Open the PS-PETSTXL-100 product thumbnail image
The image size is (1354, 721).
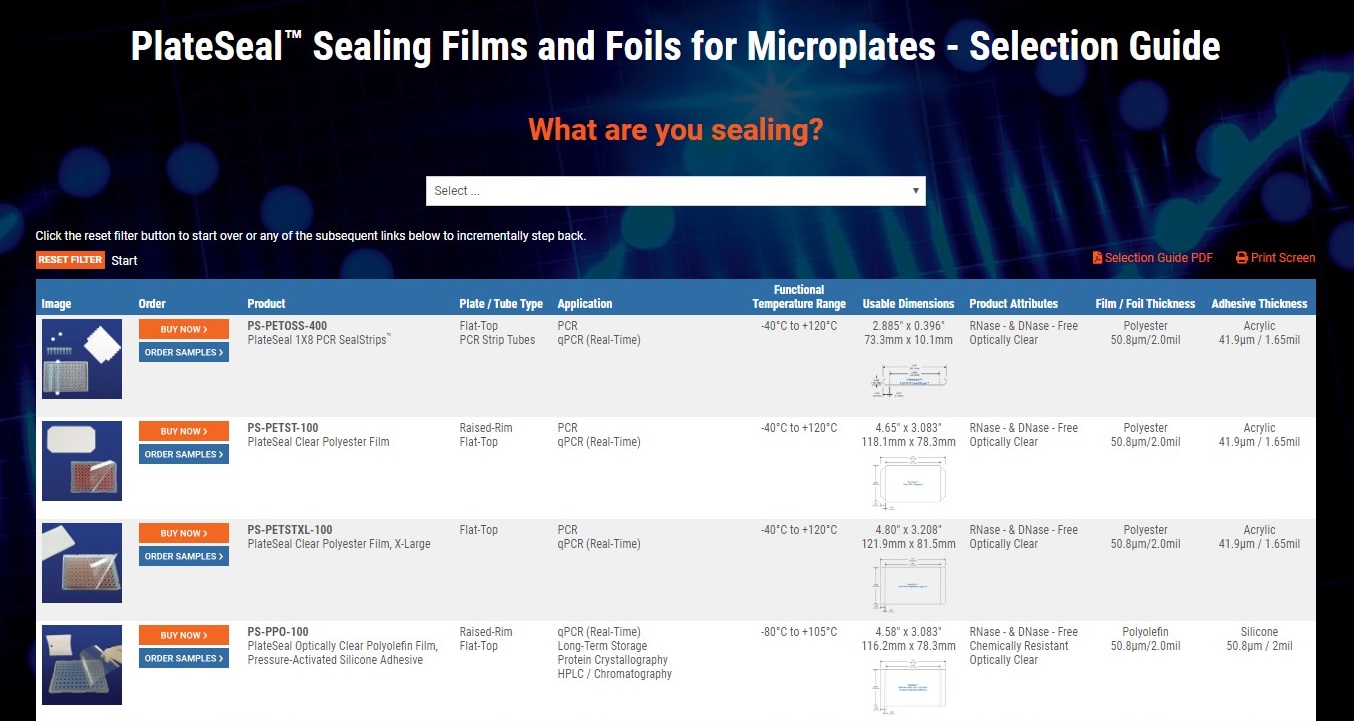coord(82,563)
